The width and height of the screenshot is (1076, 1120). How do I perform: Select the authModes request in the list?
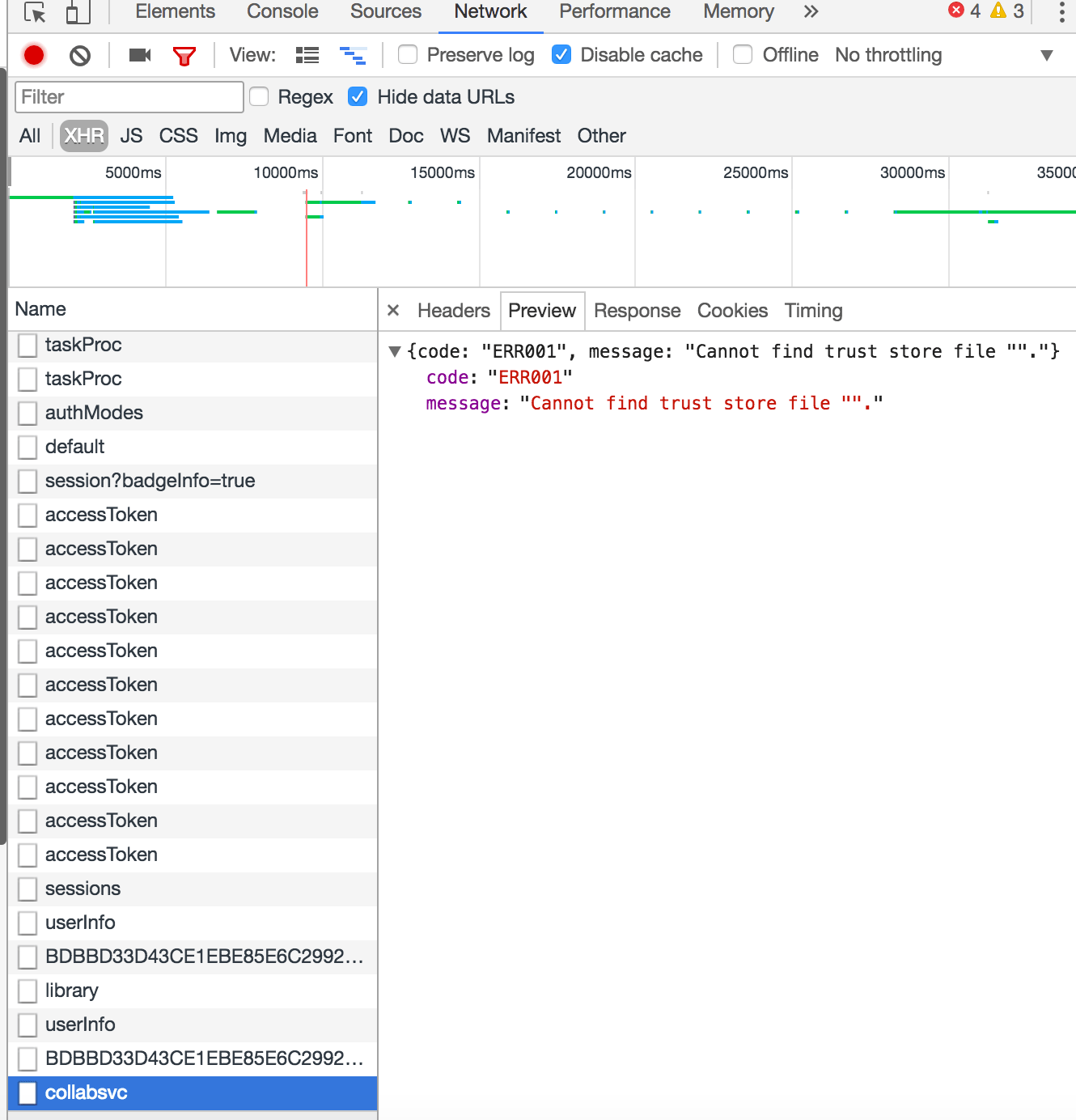pos(94,413)
